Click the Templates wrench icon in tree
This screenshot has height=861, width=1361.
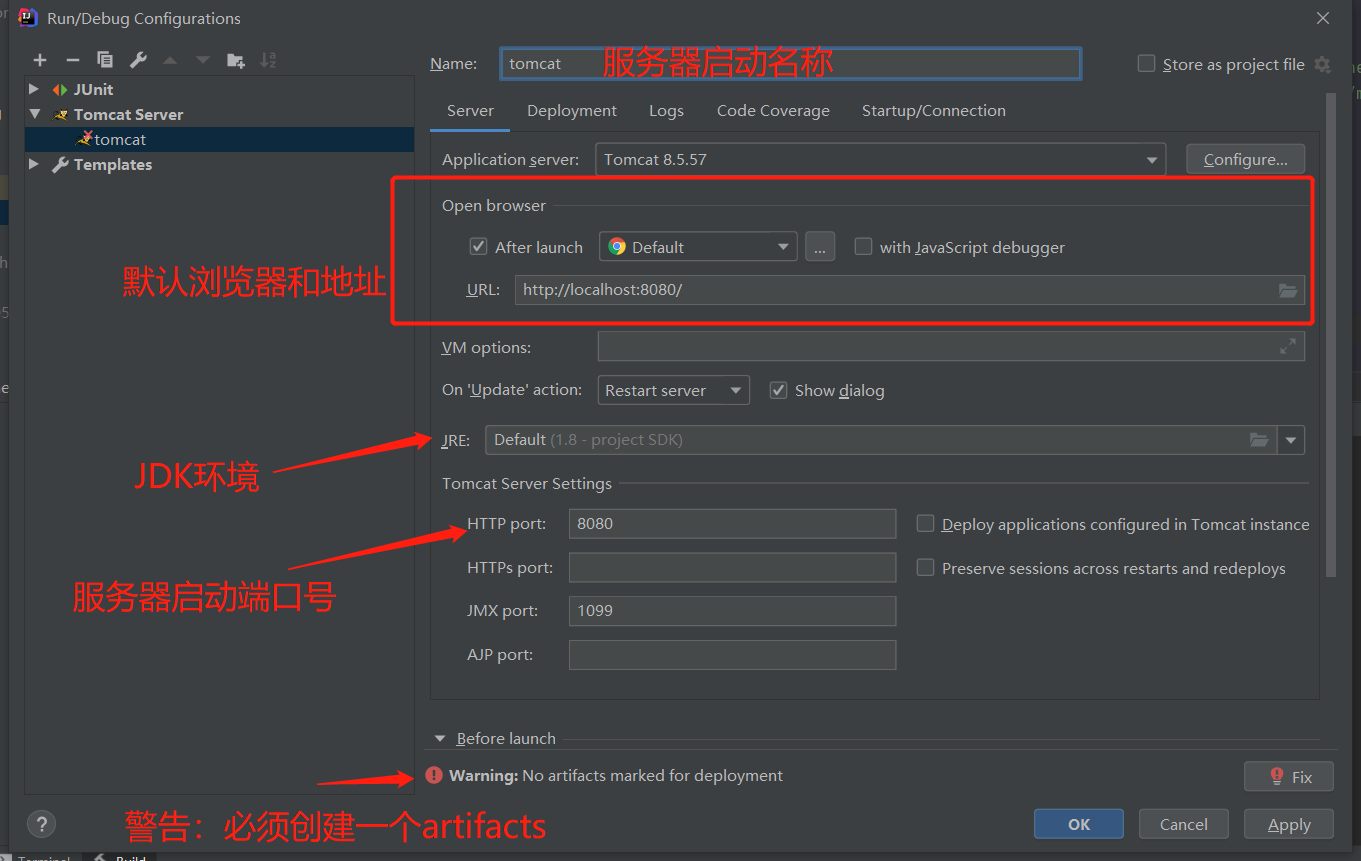point(61,165)
